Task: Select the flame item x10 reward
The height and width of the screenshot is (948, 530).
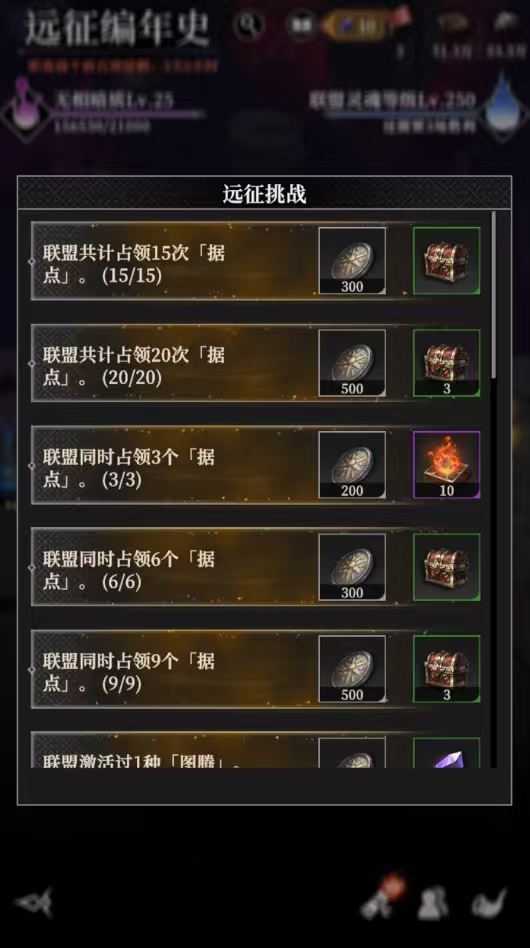Action: click(x=447, y=465)
